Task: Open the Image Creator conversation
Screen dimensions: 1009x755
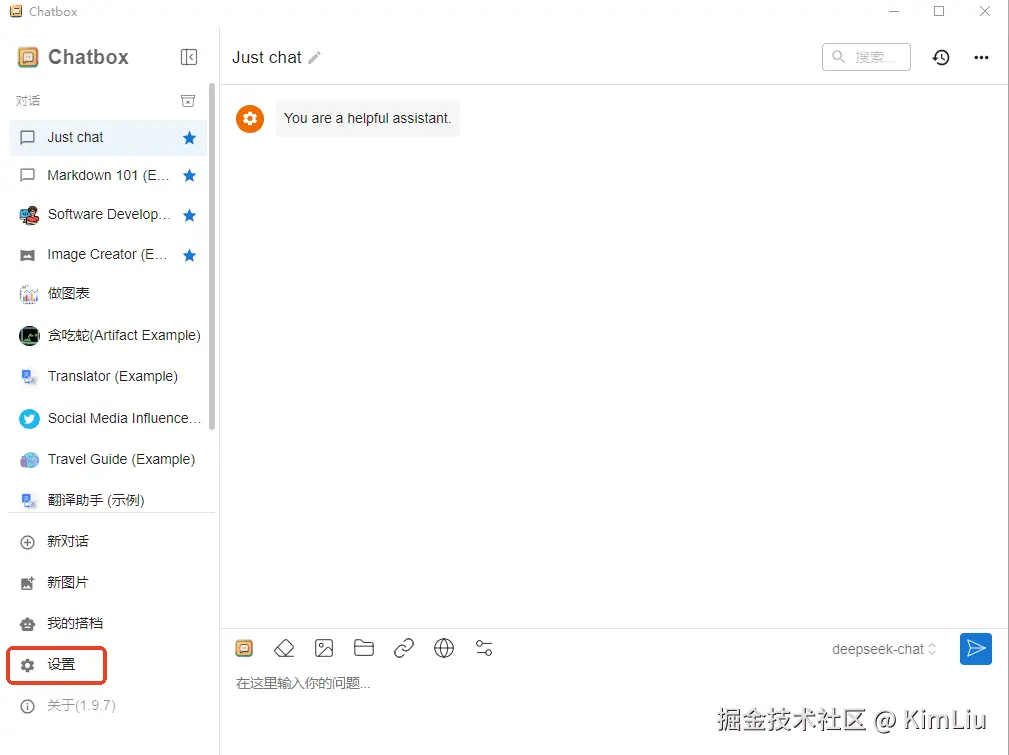Action: point(108,255)
